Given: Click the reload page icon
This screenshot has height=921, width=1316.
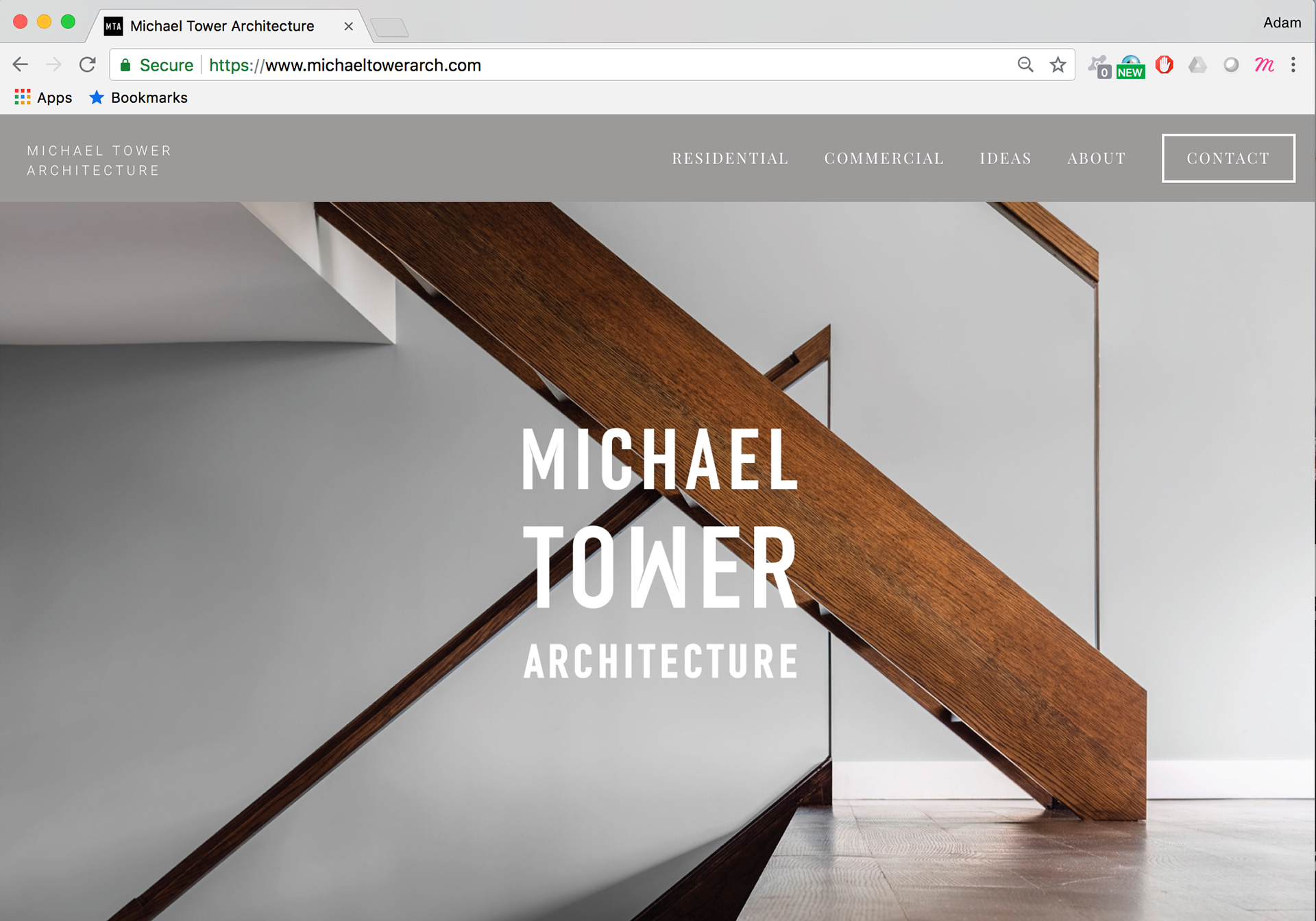Looking at the screenshot, I should pyautogui.click(x=87, y=65).
